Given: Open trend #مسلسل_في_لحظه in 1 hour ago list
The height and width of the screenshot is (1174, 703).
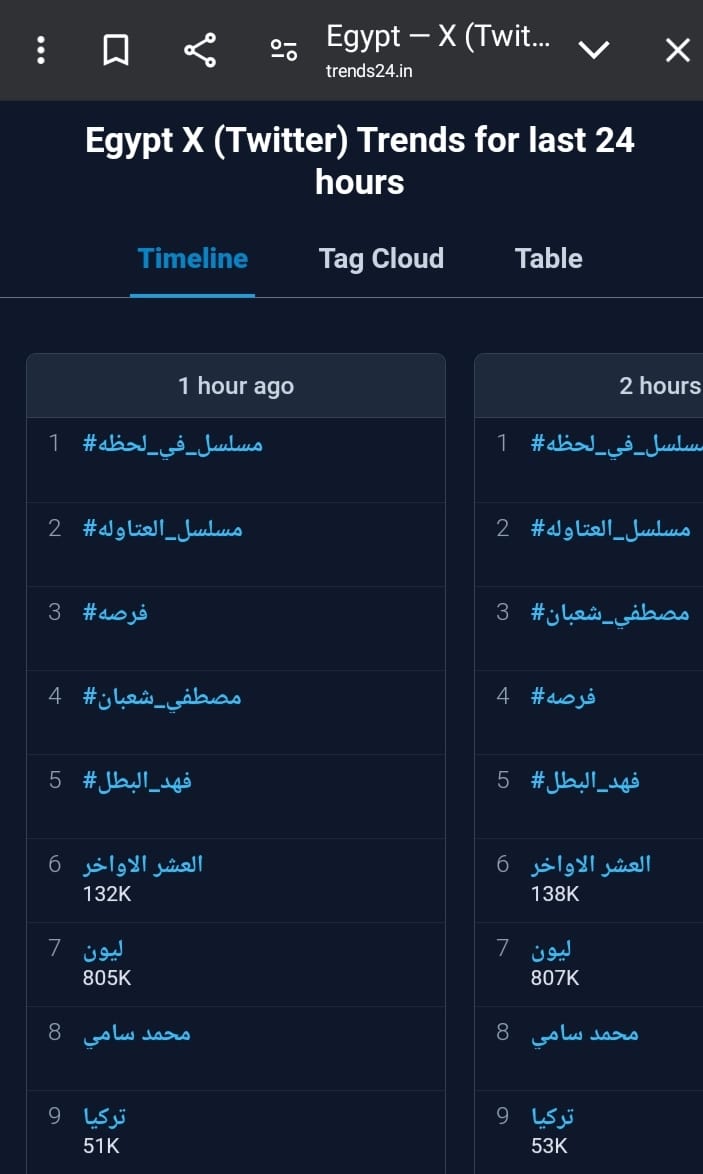Looking at the screenshot, I should coord(173,443).
